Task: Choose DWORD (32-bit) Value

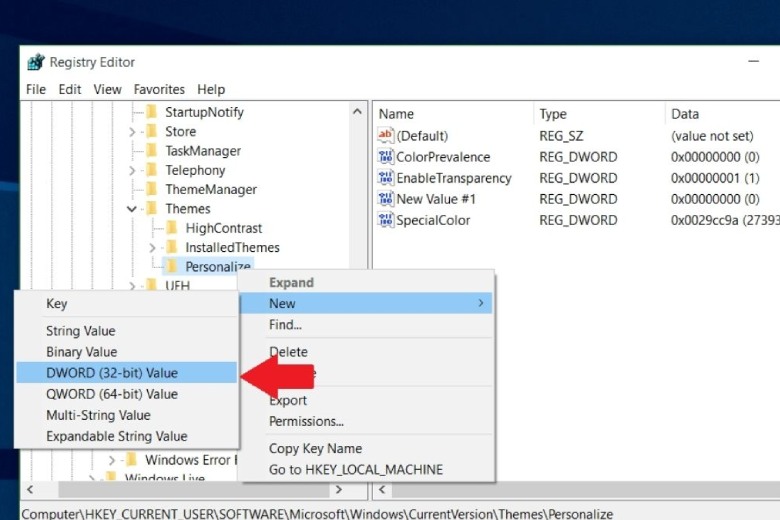Action: pyautogui.click(x=126, y=373)
